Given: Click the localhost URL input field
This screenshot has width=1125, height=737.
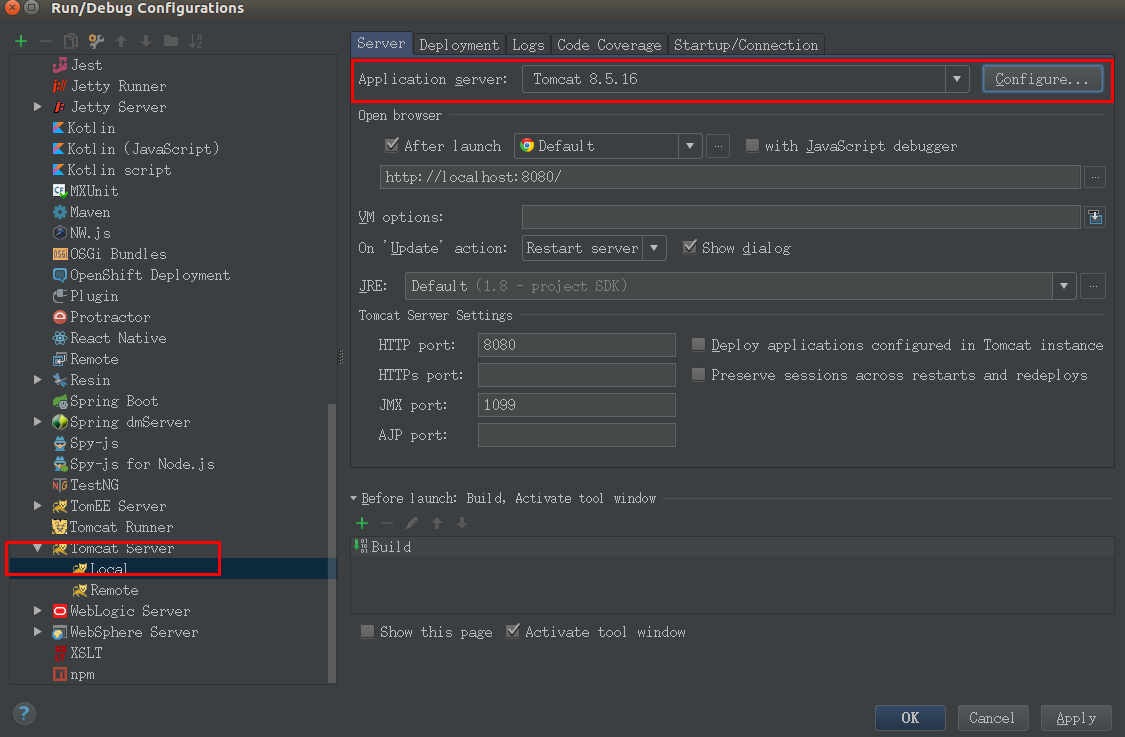Looking at the screenshot, I should [730, 177].
